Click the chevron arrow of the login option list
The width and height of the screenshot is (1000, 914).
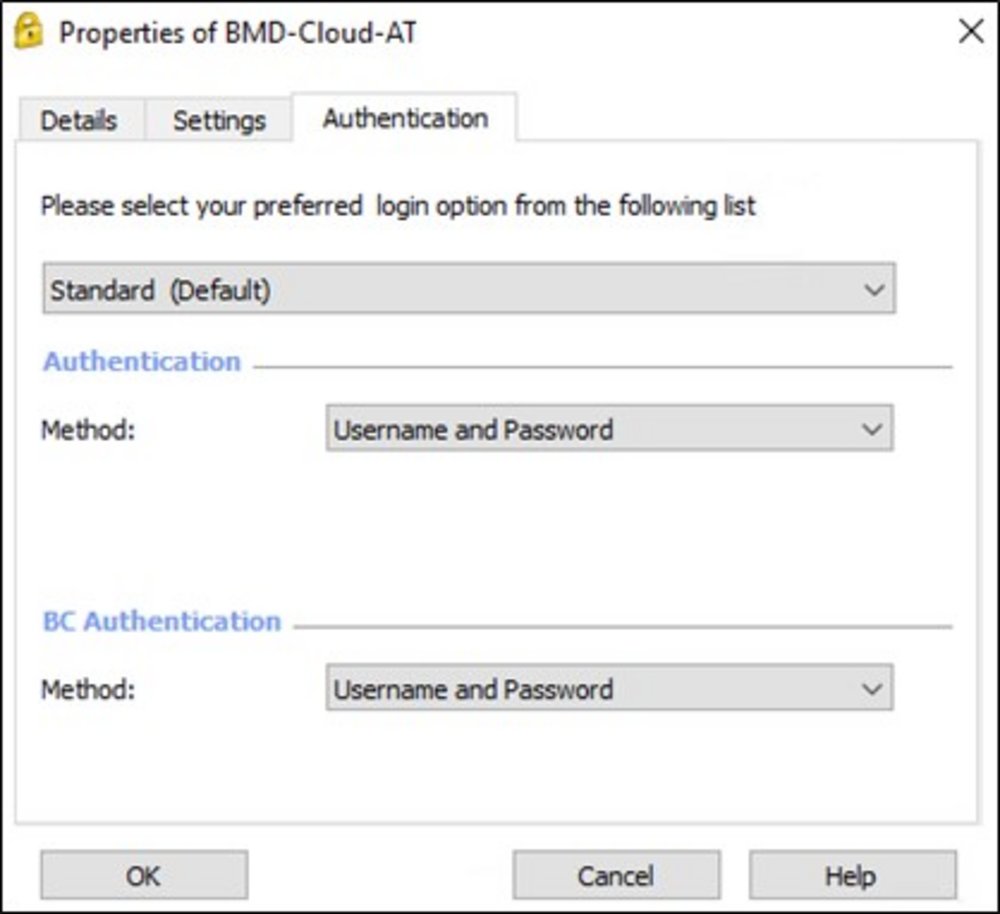pyautogui.click(x=874, y=290)
